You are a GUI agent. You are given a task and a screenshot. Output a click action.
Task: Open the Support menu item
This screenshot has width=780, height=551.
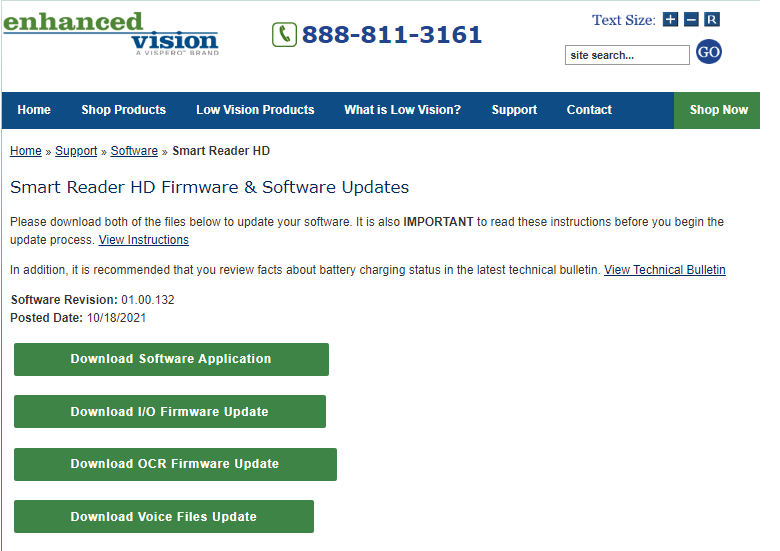click(x=514, y=110)
